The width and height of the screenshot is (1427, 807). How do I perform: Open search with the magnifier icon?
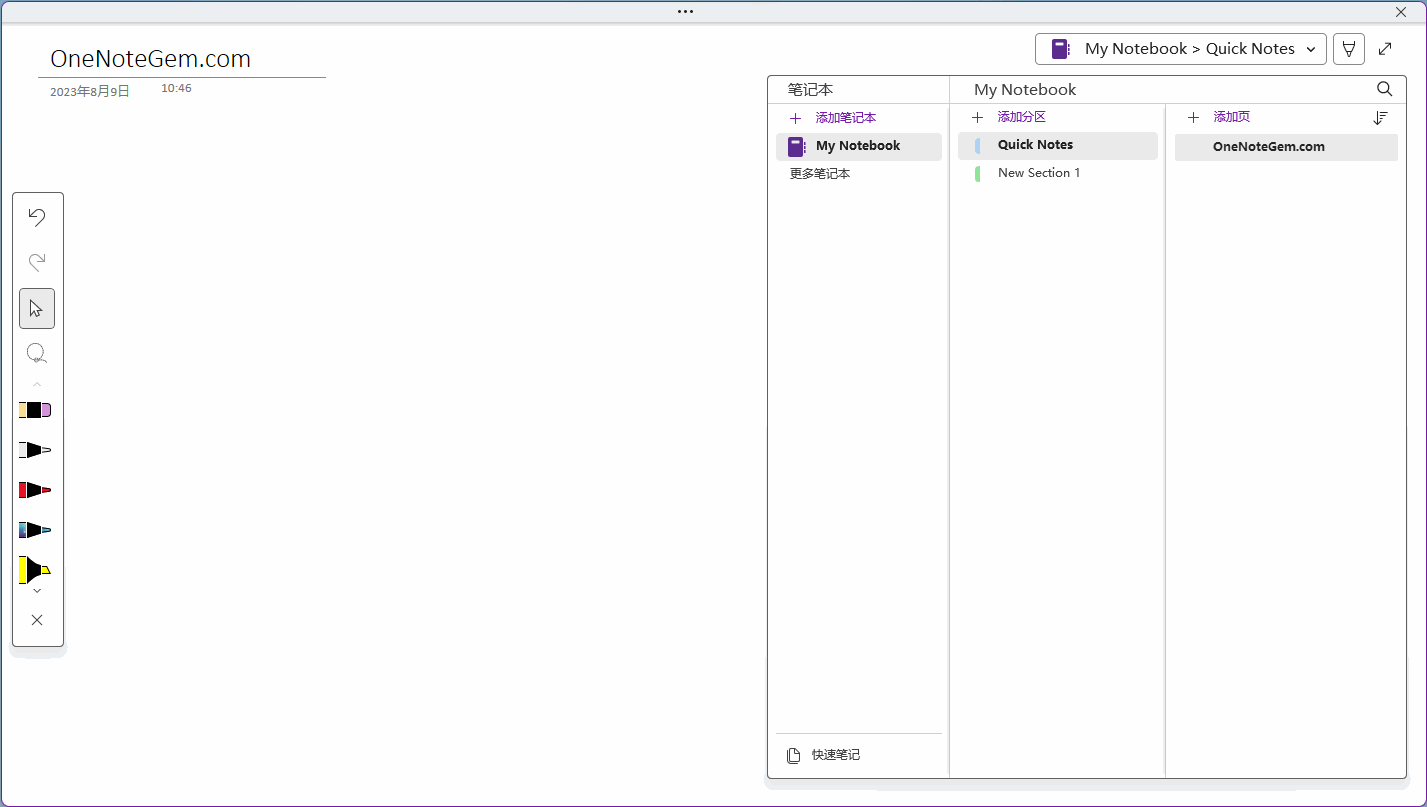tap(1384, 89)
